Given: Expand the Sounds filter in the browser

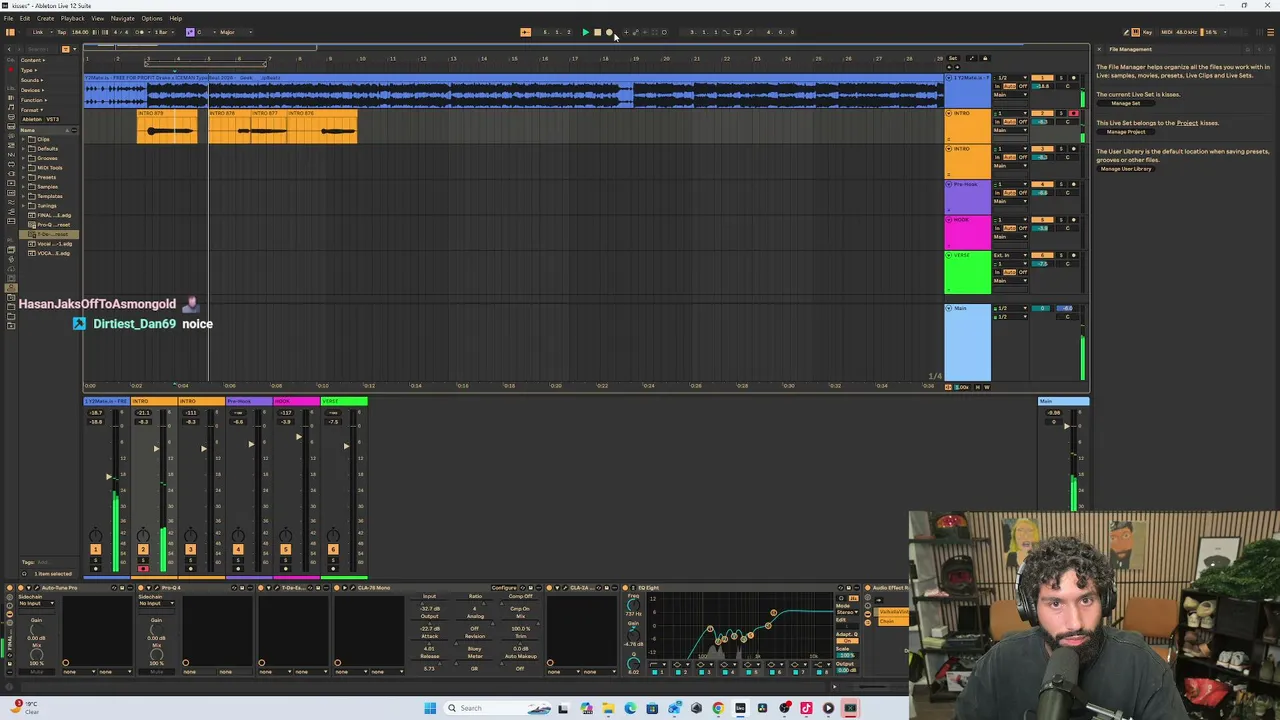Looking at the screenshot, I should (31, 80).
